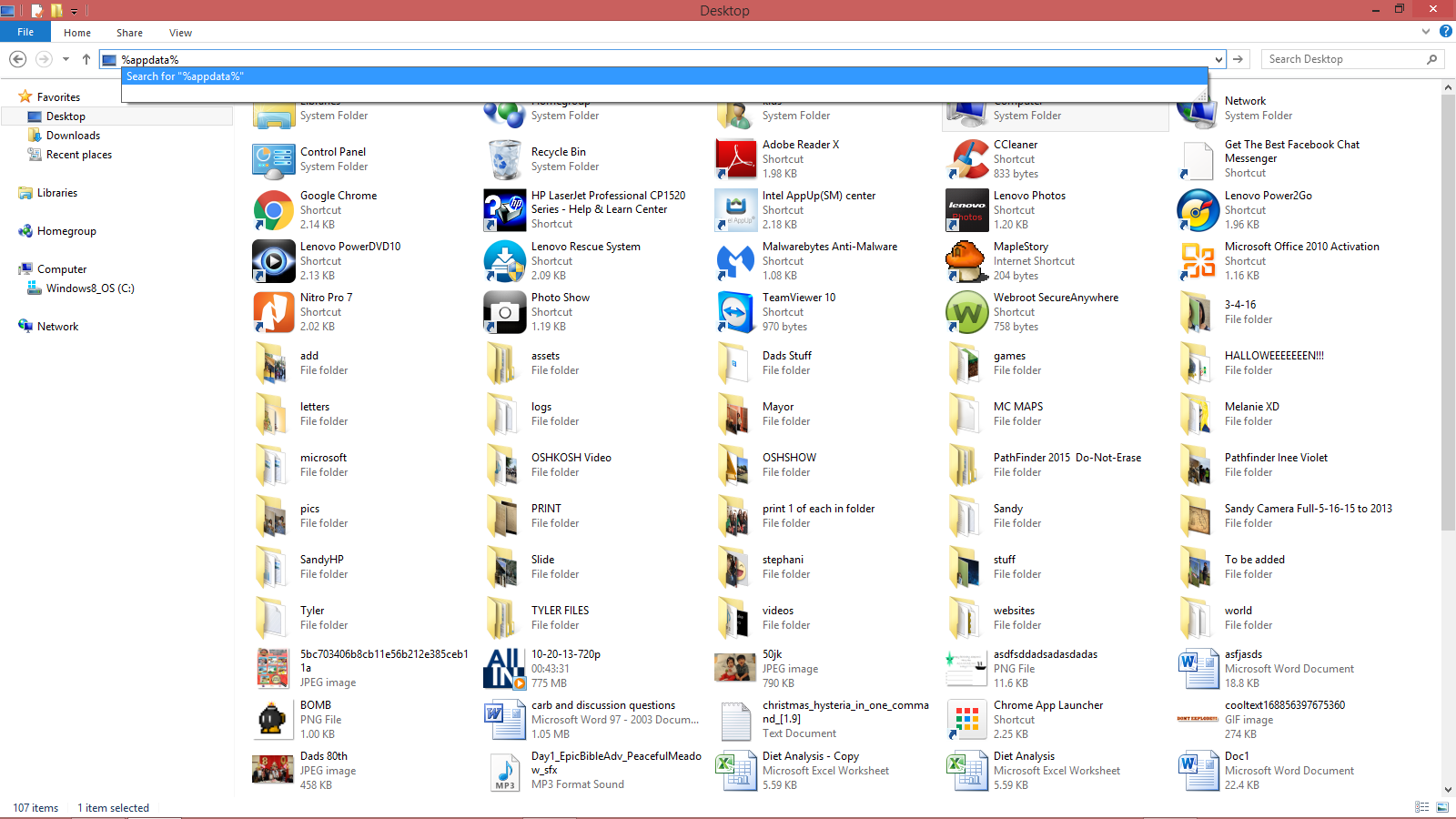The image size is (1456, 819).
Task: Switch to details view layout
Action: click(x=1422, y=807)
